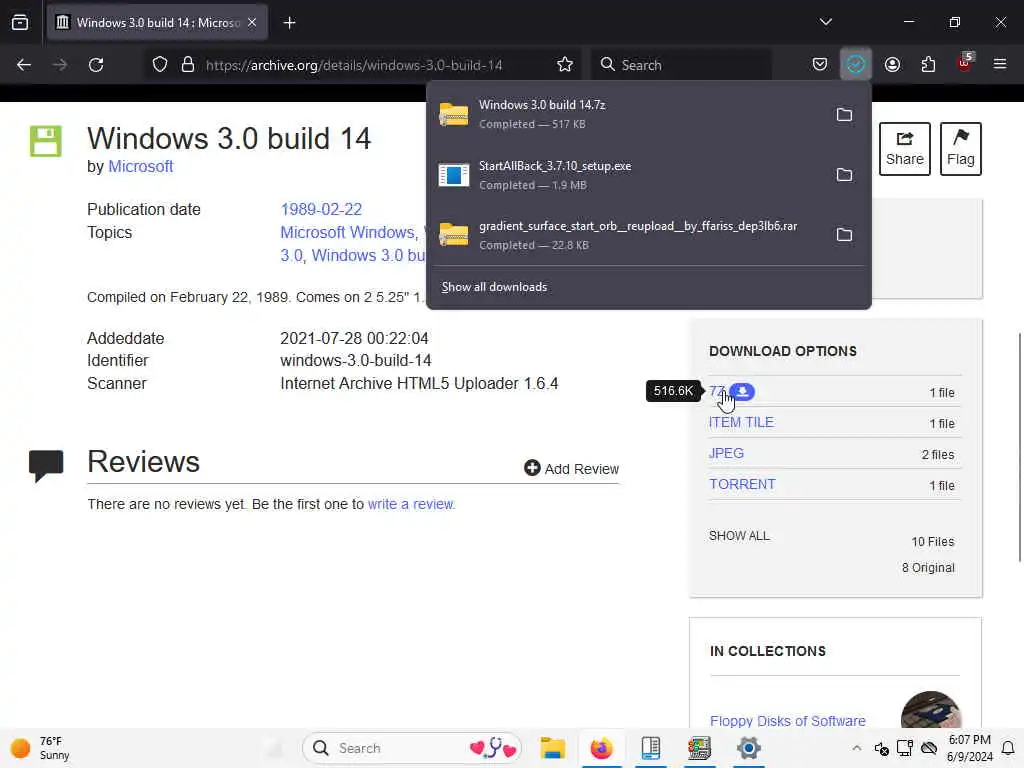This screenshot has height=768, width=1024.
Task: Click the taskbar Search box
Action: click(x=411, y=748)
